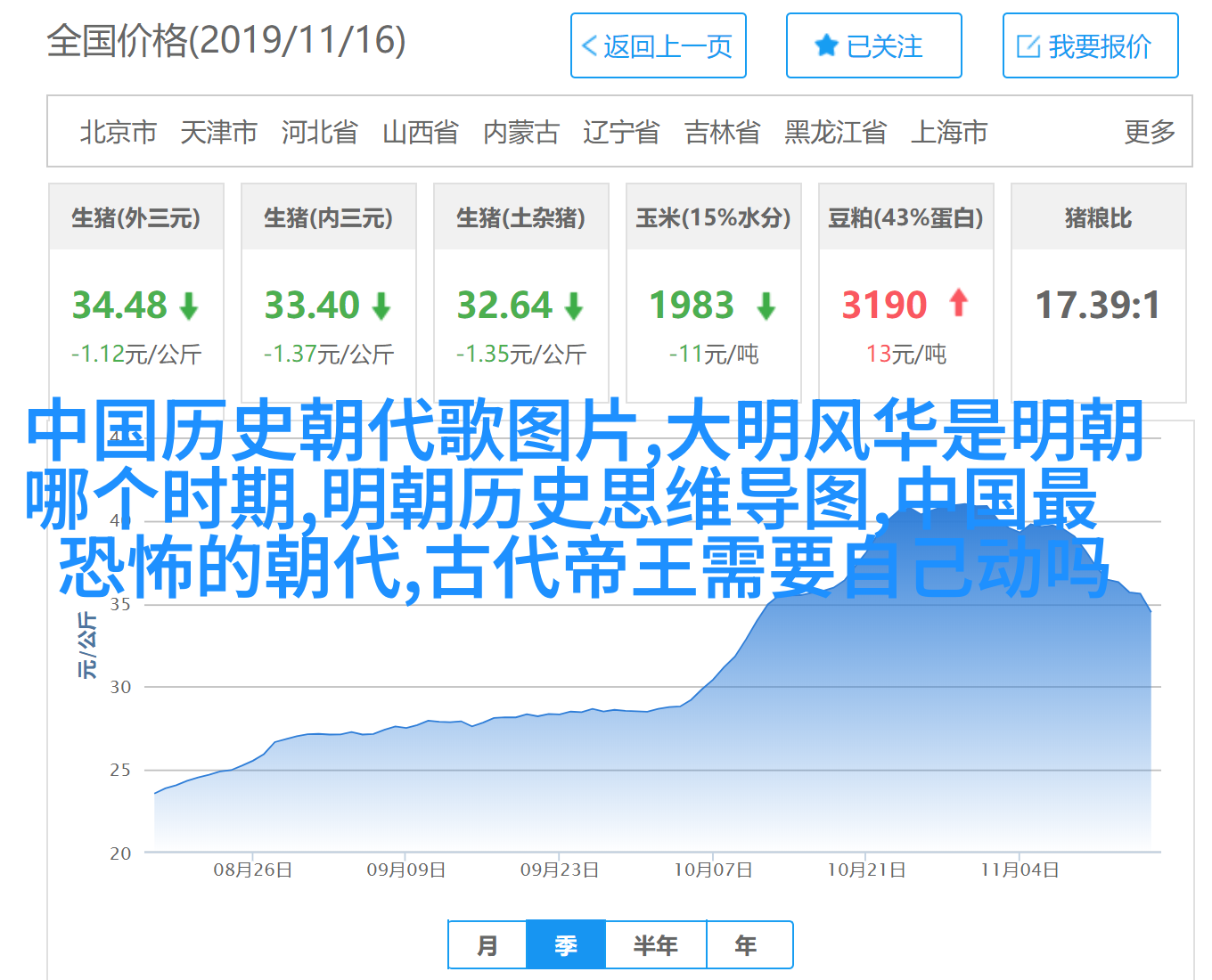Click the back chevron icon in 返回上一页

[x=589, y=46]
